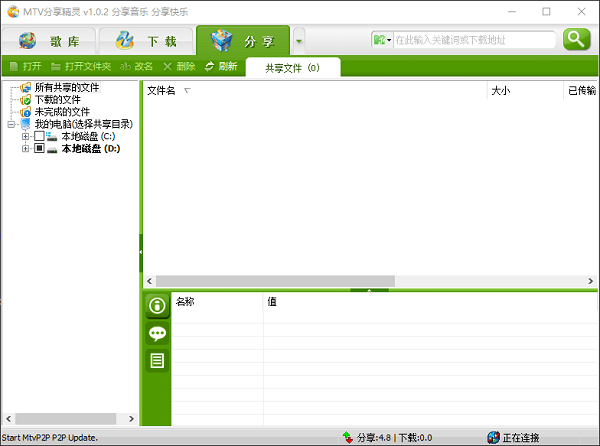Click the 所有共享的文件 folder icon
This screenshot has width=600, height=446.
[x=26, y=88]
